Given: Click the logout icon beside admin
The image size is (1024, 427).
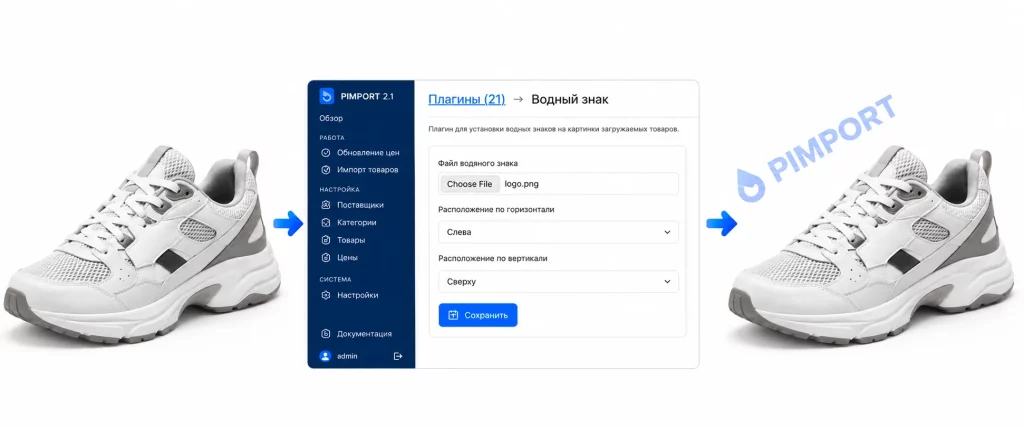Looking at the screenshot, I should [x=398, y=356].
